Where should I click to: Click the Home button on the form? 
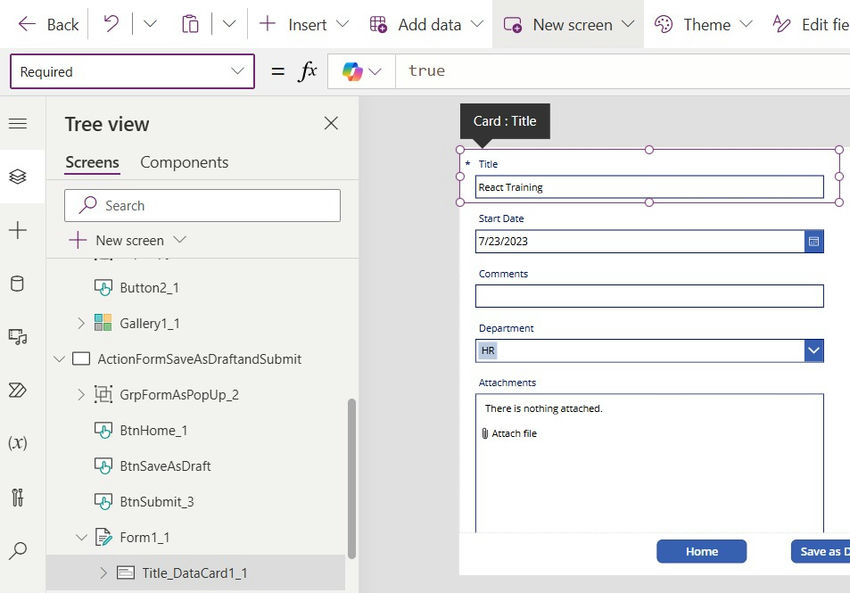click(x=701, y=551)
